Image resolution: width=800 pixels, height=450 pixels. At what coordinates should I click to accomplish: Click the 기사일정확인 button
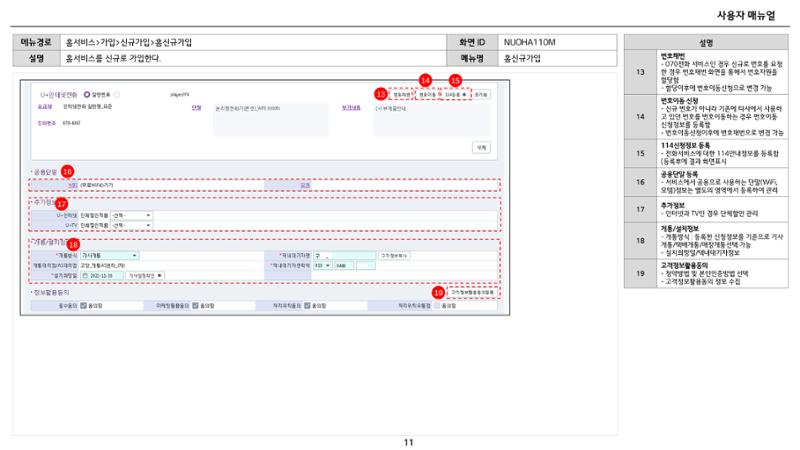(x=145, y=276)
